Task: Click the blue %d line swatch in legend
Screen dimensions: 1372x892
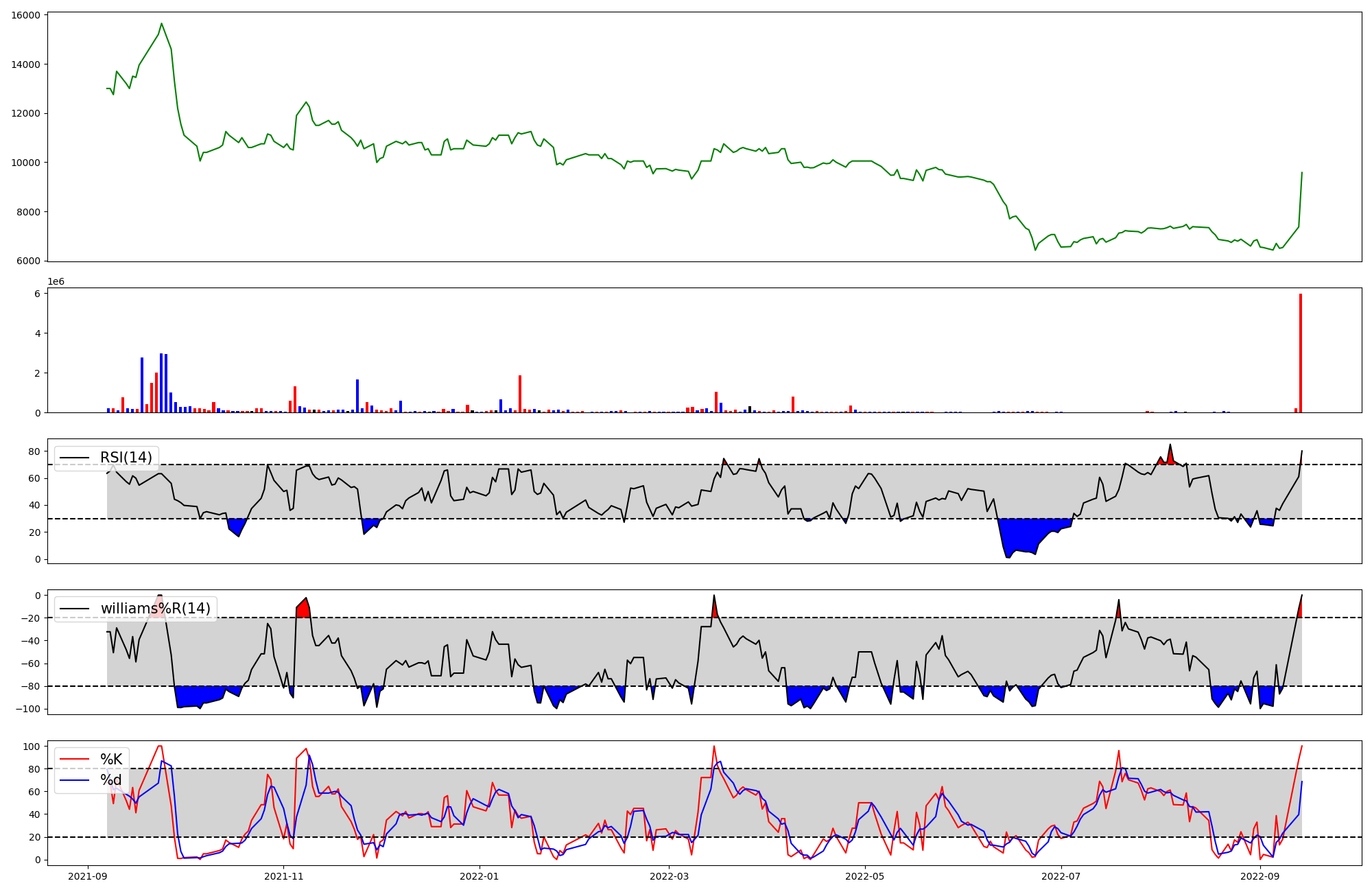Action: 75,780
